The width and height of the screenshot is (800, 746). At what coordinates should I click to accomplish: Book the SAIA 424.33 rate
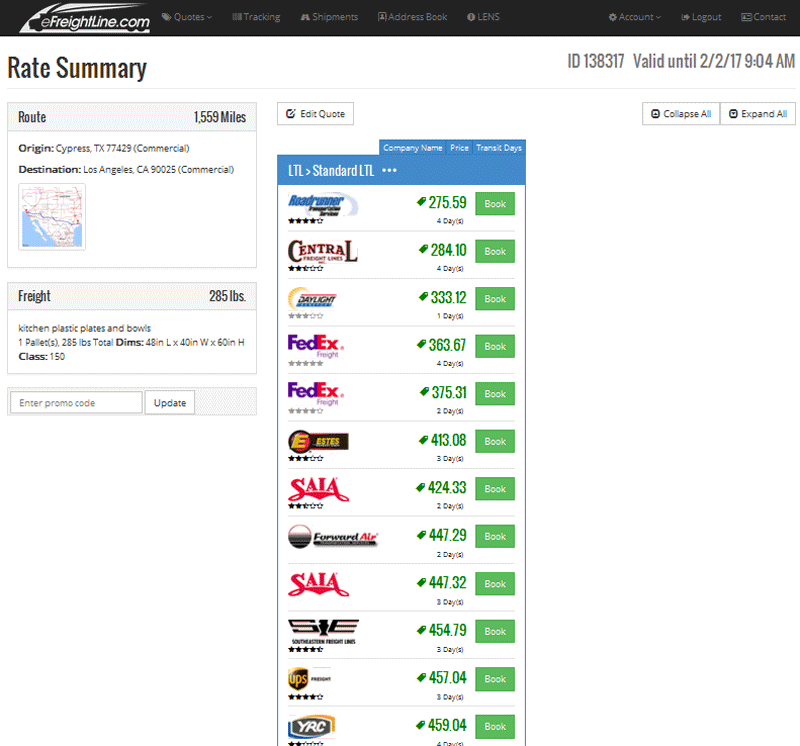pyautogui.click(x=495, y=488)
